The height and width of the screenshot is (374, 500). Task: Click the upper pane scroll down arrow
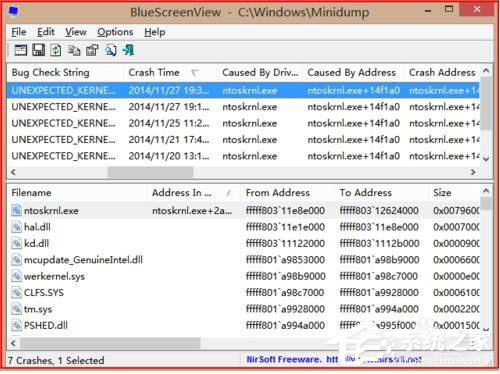tap(486, 159)
